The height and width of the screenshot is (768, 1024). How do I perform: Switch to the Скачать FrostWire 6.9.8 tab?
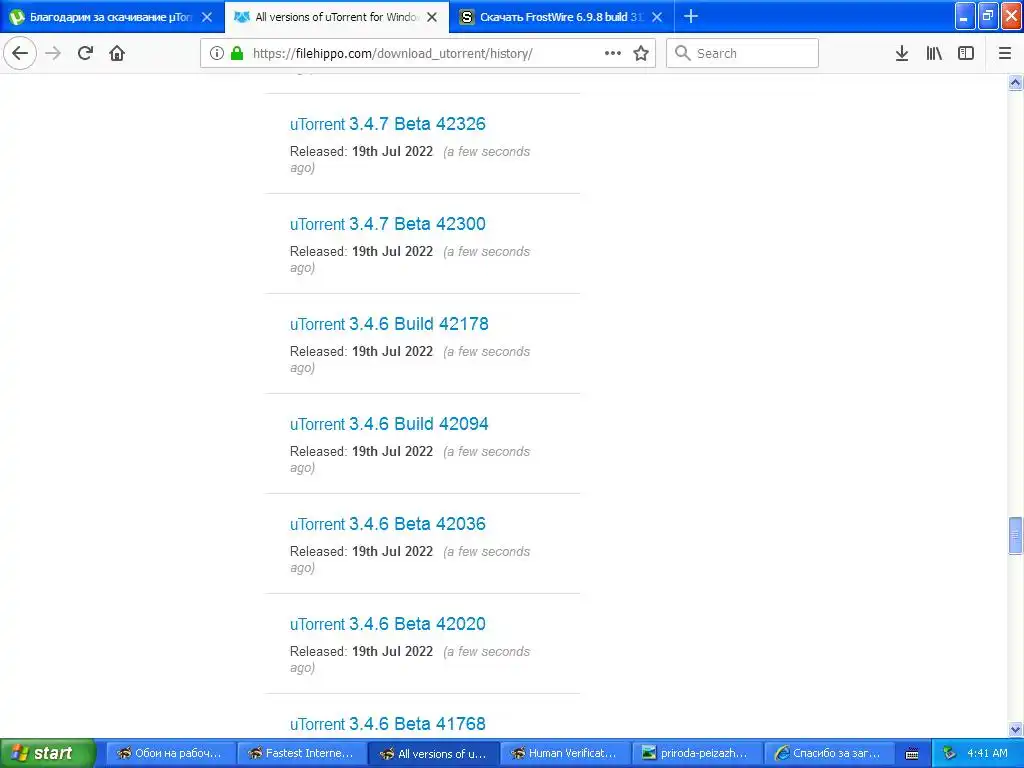(x=562, y=17)
